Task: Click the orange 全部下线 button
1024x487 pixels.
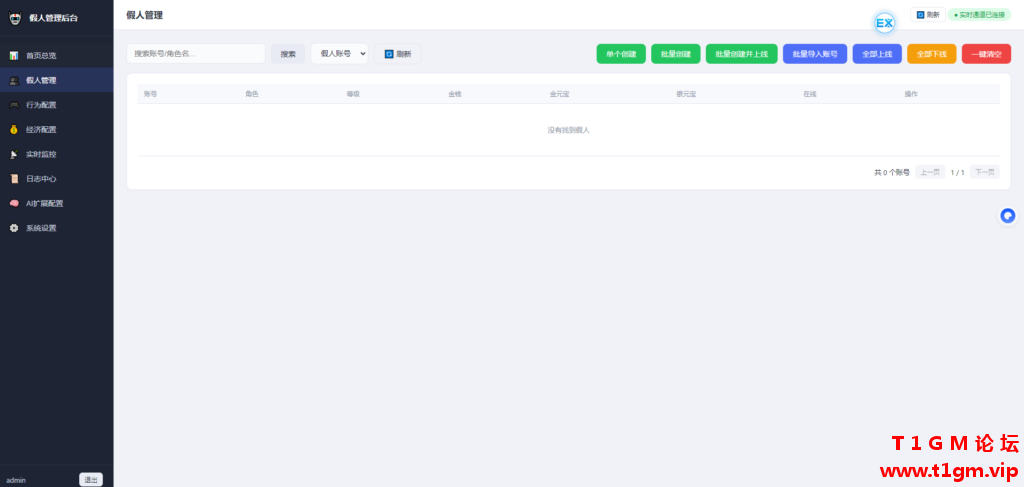Action: (932, 54)
